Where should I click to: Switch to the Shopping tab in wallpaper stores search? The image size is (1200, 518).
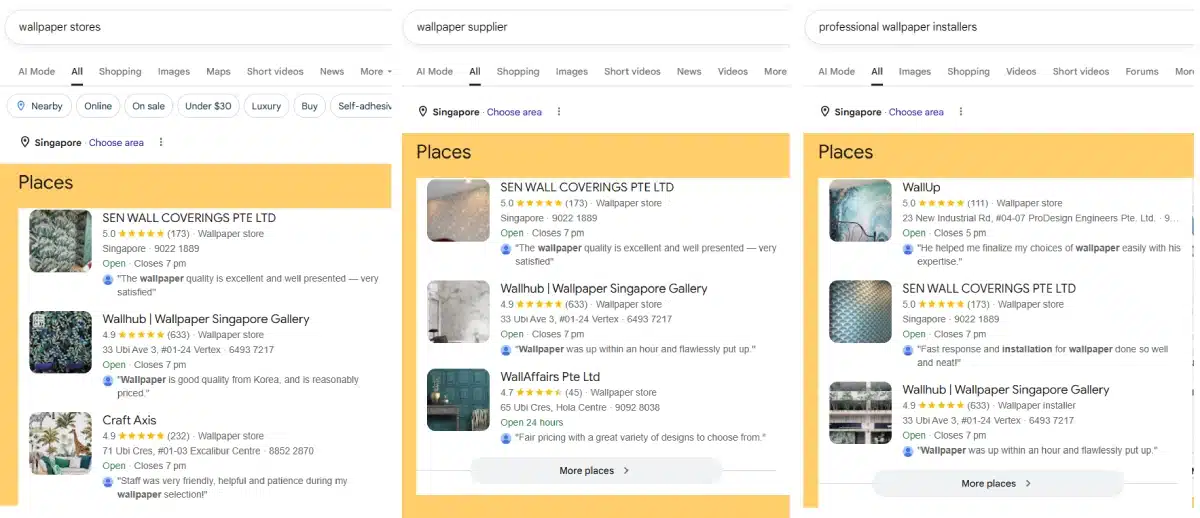120,72
